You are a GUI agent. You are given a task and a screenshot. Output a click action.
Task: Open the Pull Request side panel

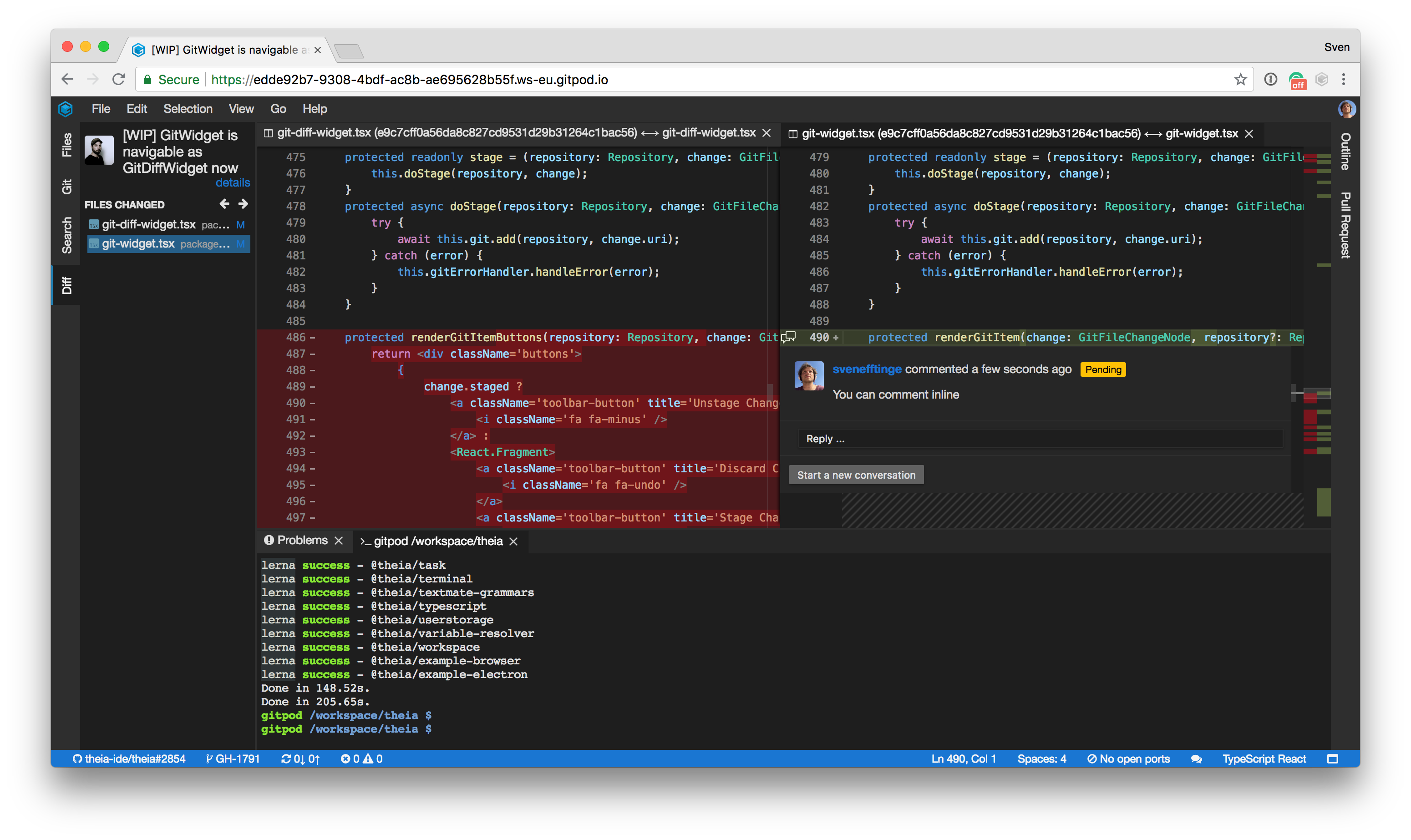[1345, 225]
